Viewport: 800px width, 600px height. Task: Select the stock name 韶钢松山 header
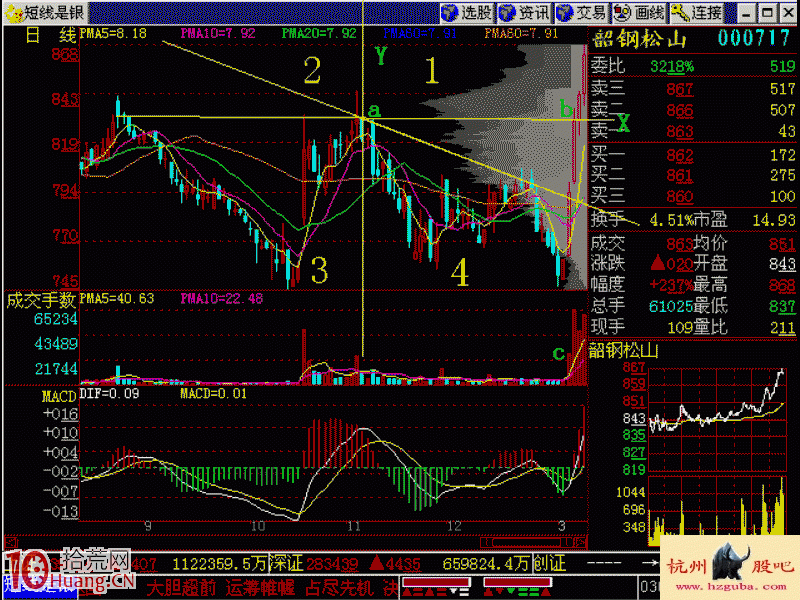point(639,39)
